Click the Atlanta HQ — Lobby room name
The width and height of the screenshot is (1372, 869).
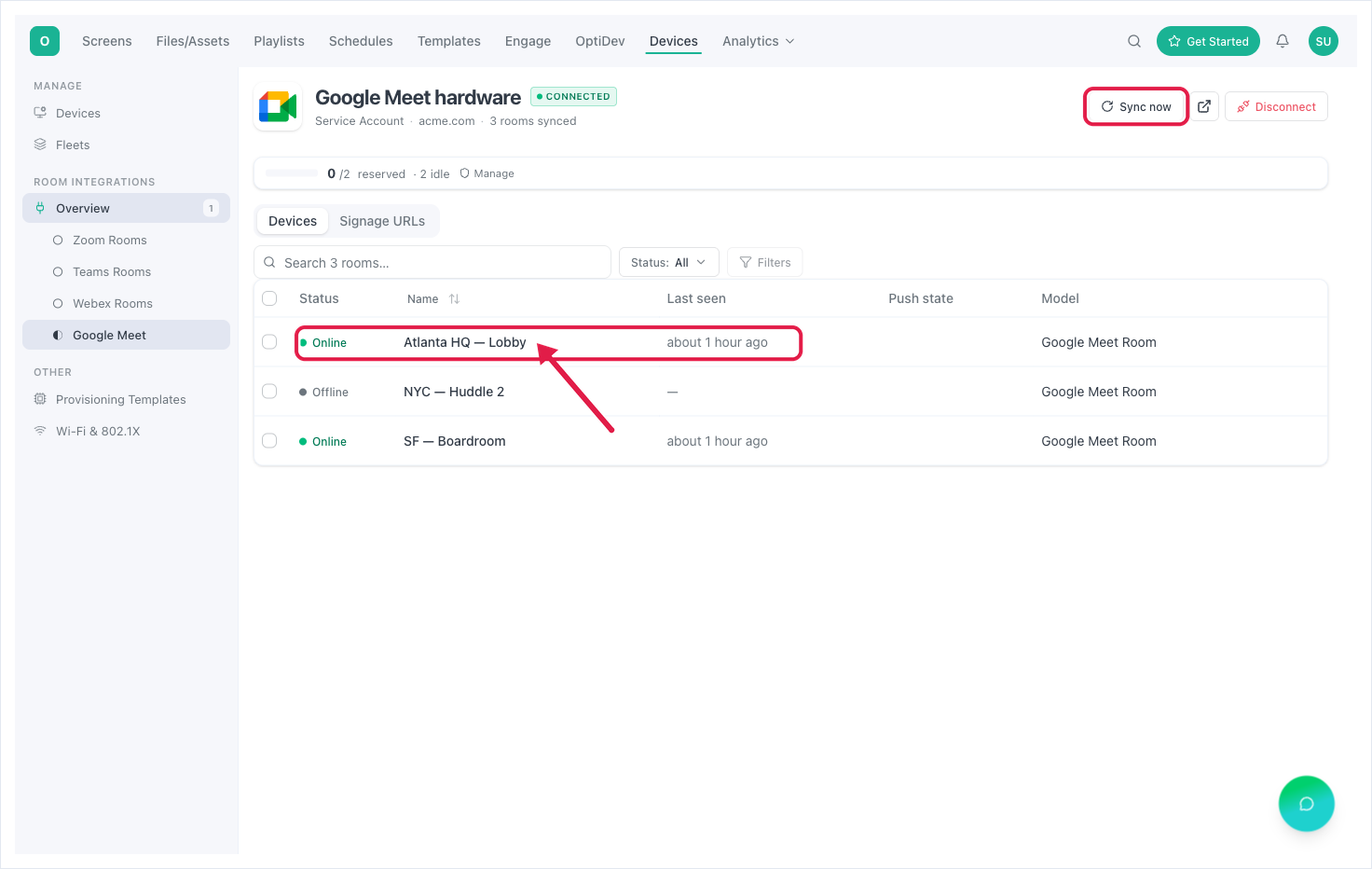[465, 342]
